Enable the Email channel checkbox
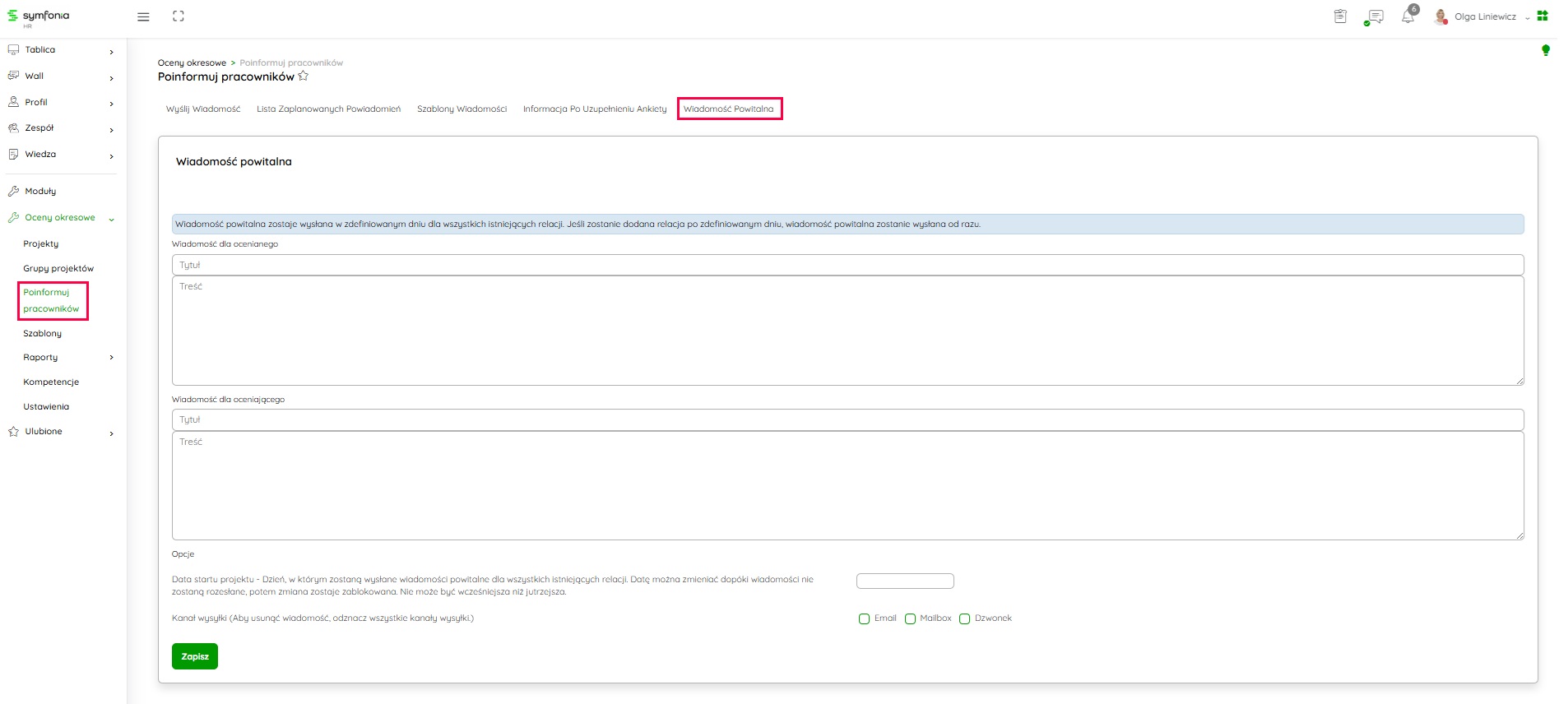 864,618
